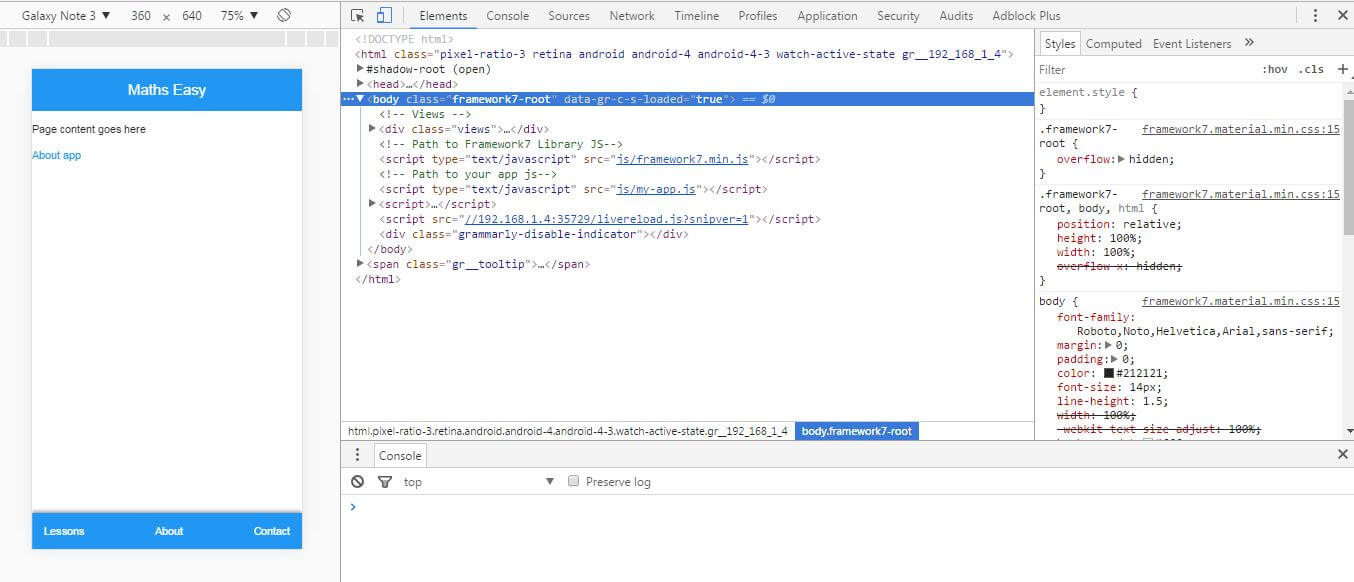Image resolution: width=1354 pixels, height=582 pixels.
Task: Select the Maths Easy header title
Action: (167, 90)
